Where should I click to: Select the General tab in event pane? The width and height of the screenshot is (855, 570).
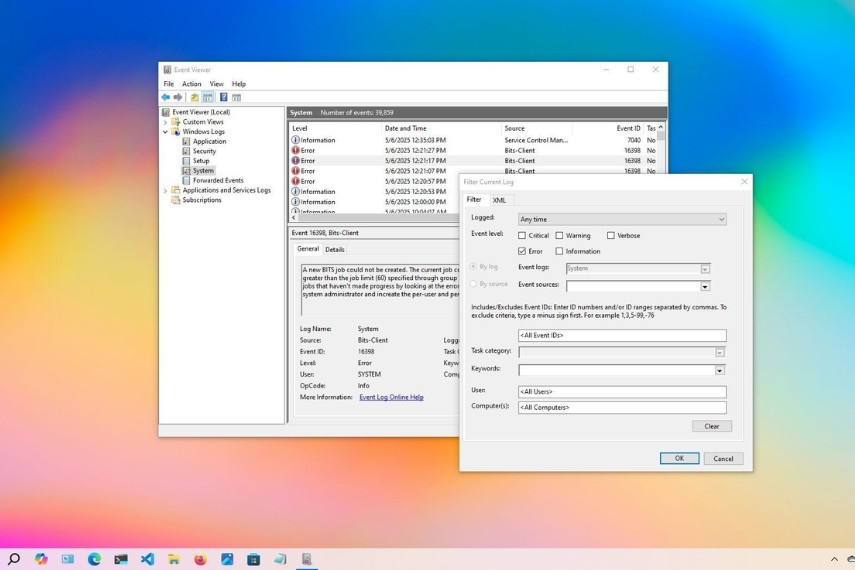[x=308, y=249]
